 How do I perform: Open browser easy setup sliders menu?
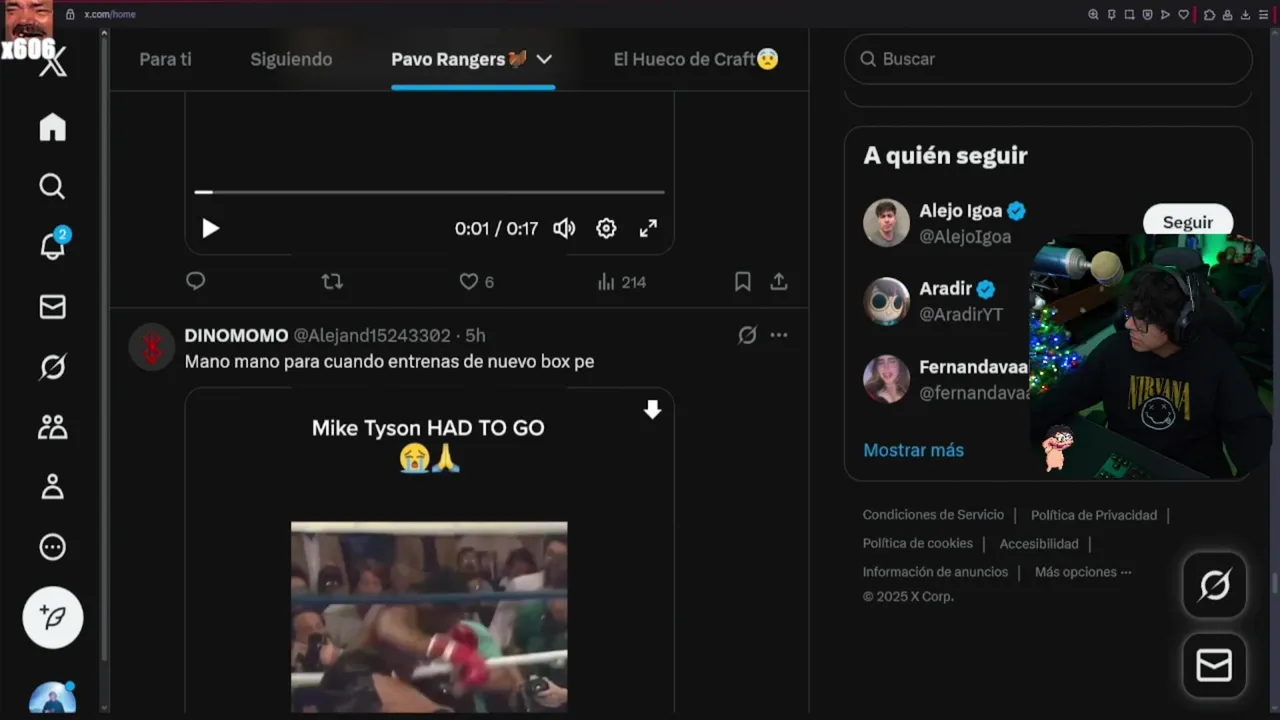point(1263,15)
